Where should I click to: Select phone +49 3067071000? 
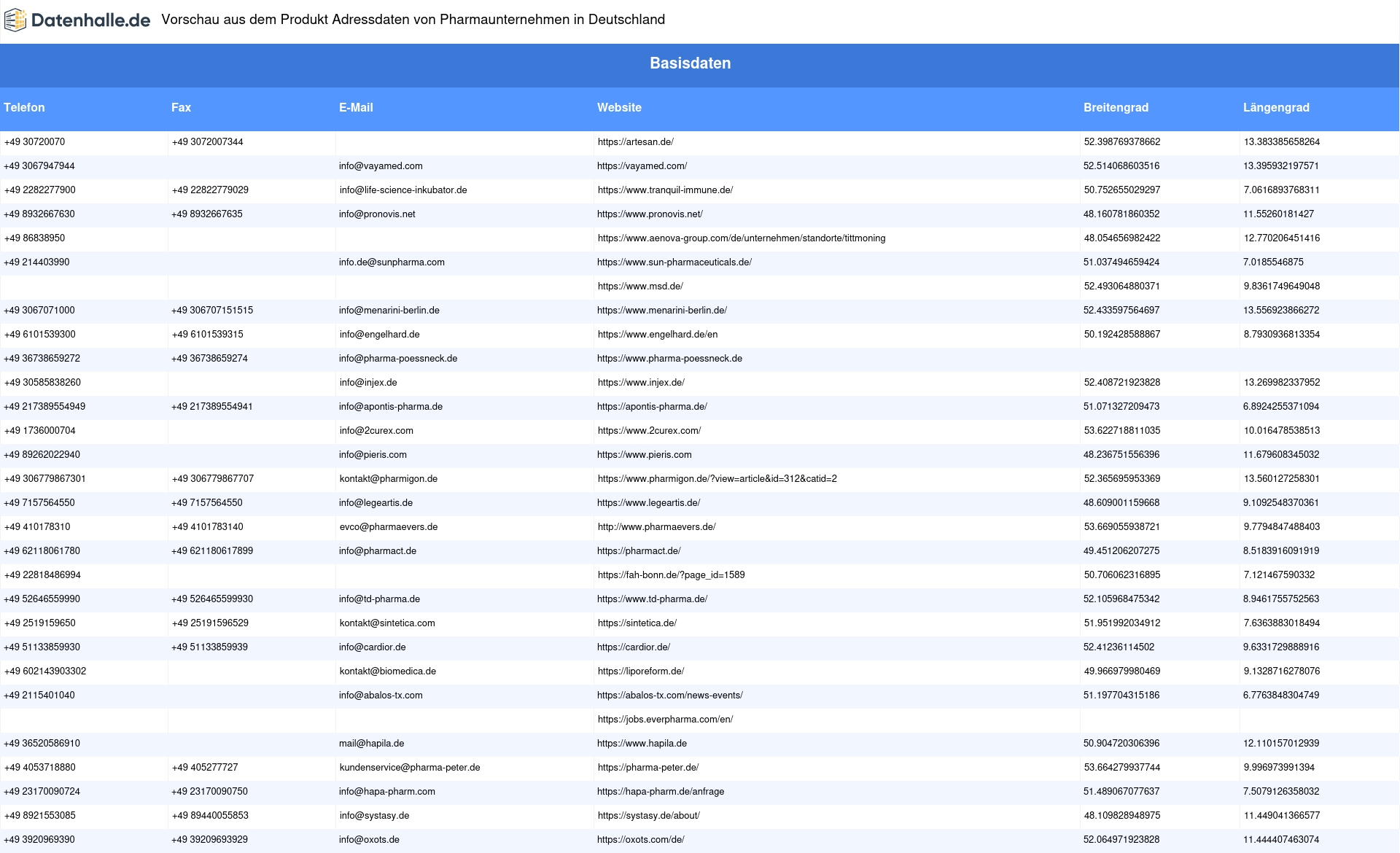click(39, 311)
